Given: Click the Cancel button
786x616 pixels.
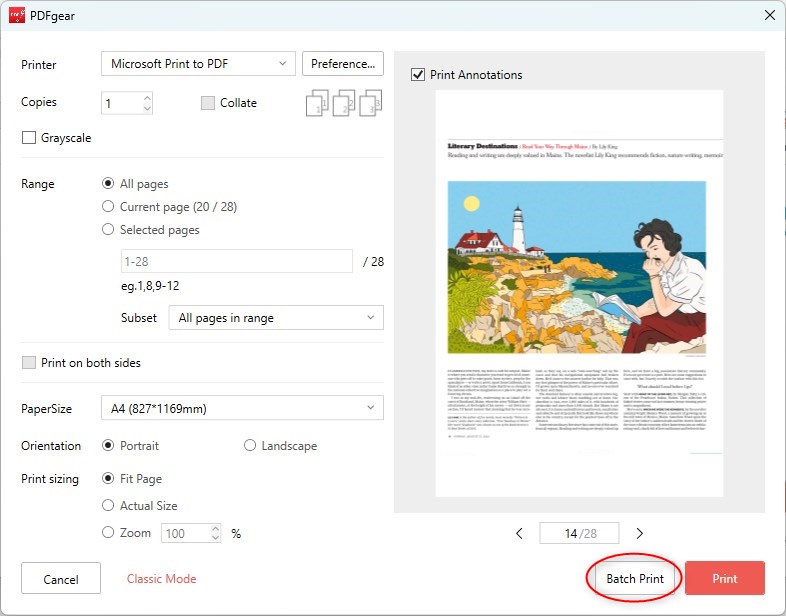Looking at the screenshot, I should pos(61,579).
